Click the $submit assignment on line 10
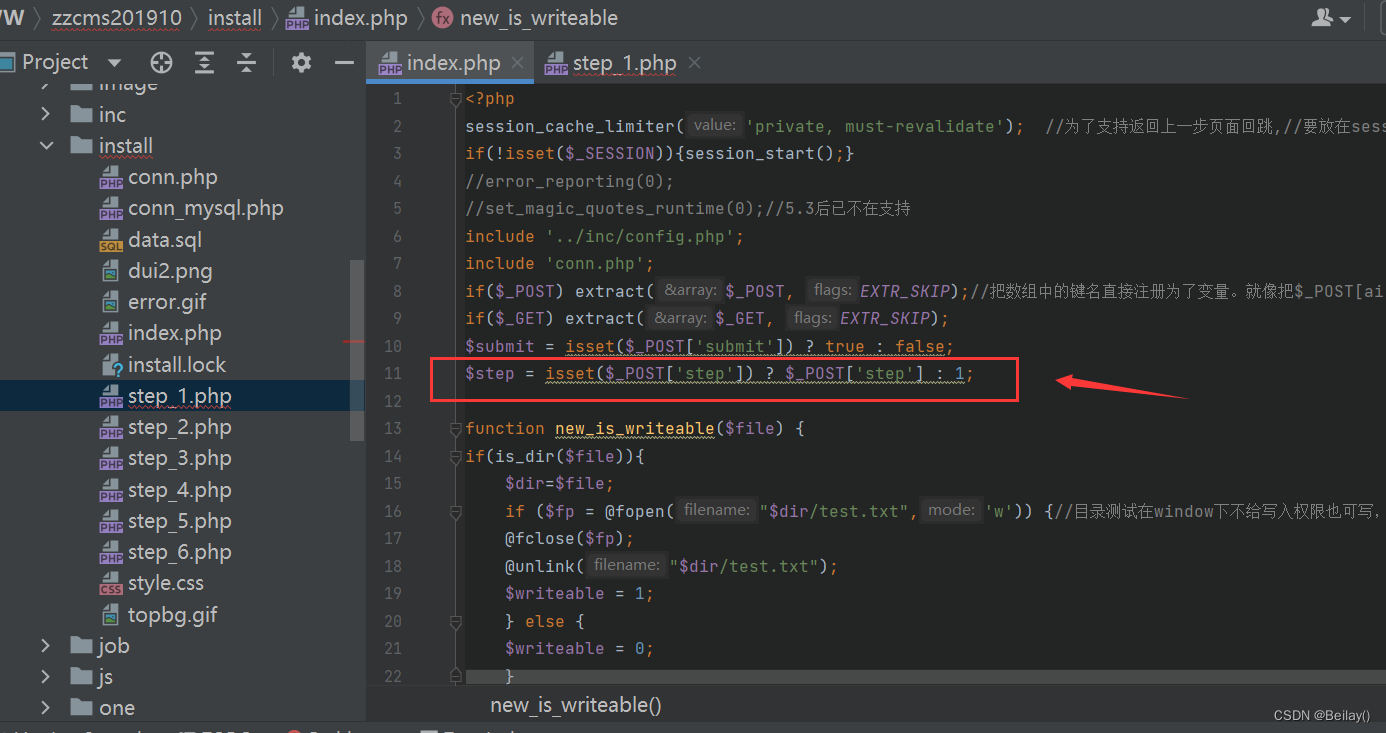Image resolution: width=1386 pixels, height=733 pixels. (x=709, y=346)
